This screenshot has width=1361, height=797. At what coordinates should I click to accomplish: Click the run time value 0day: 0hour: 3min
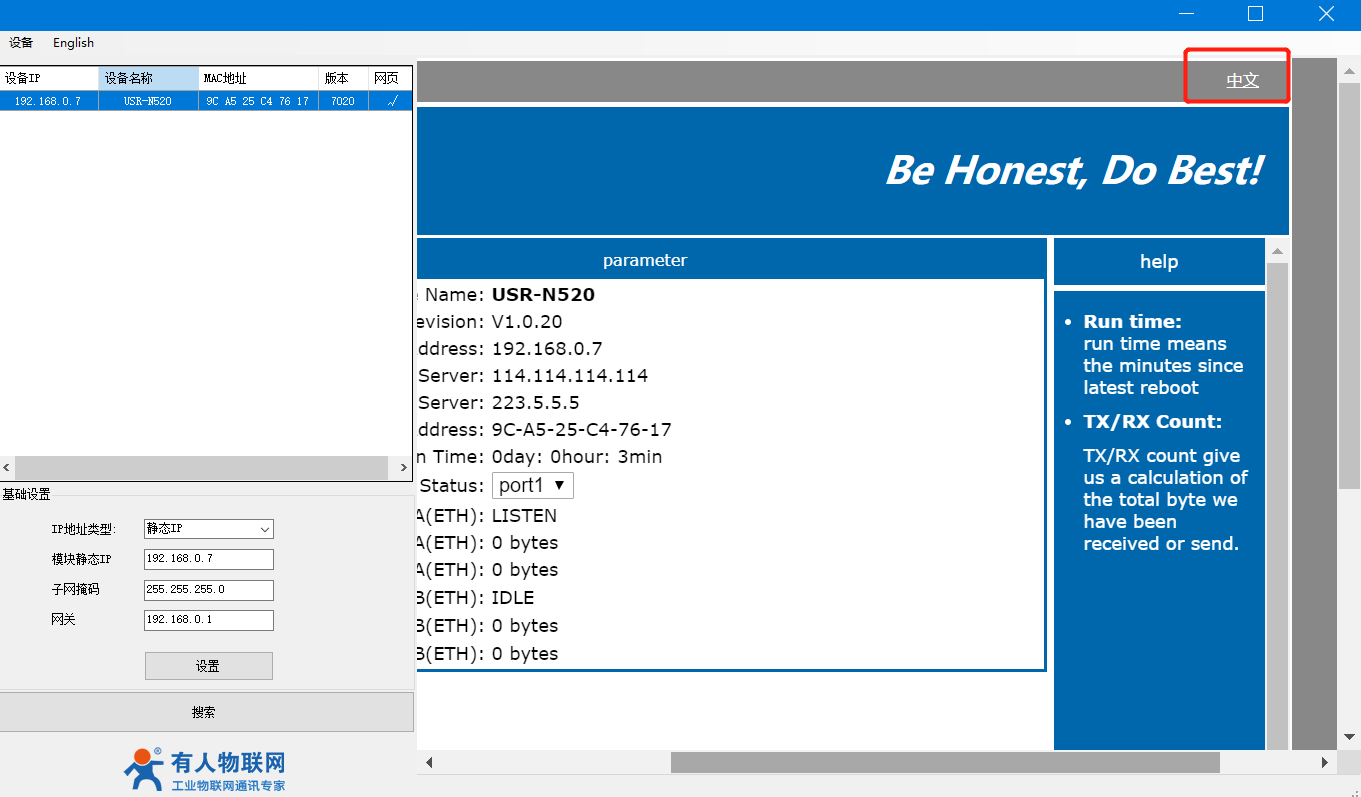(577, 457)
